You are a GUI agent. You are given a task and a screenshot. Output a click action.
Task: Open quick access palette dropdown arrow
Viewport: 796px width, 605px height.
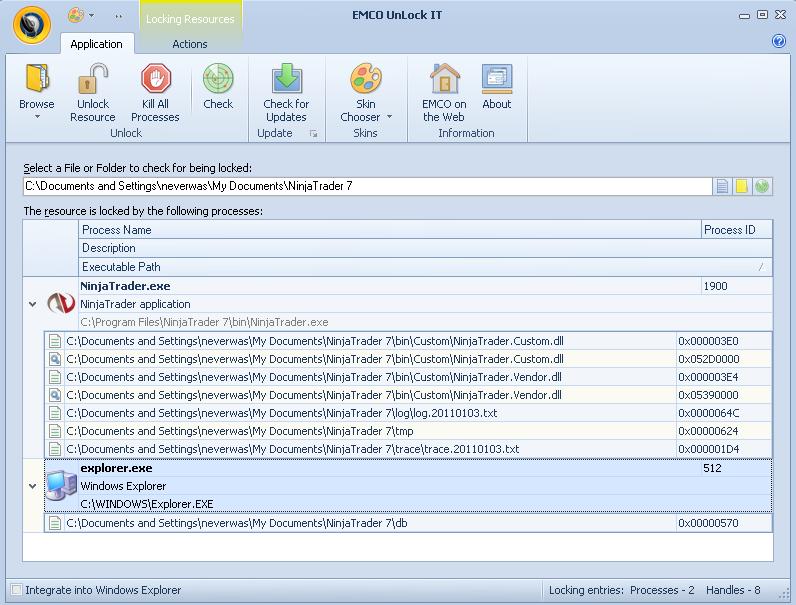91,15
